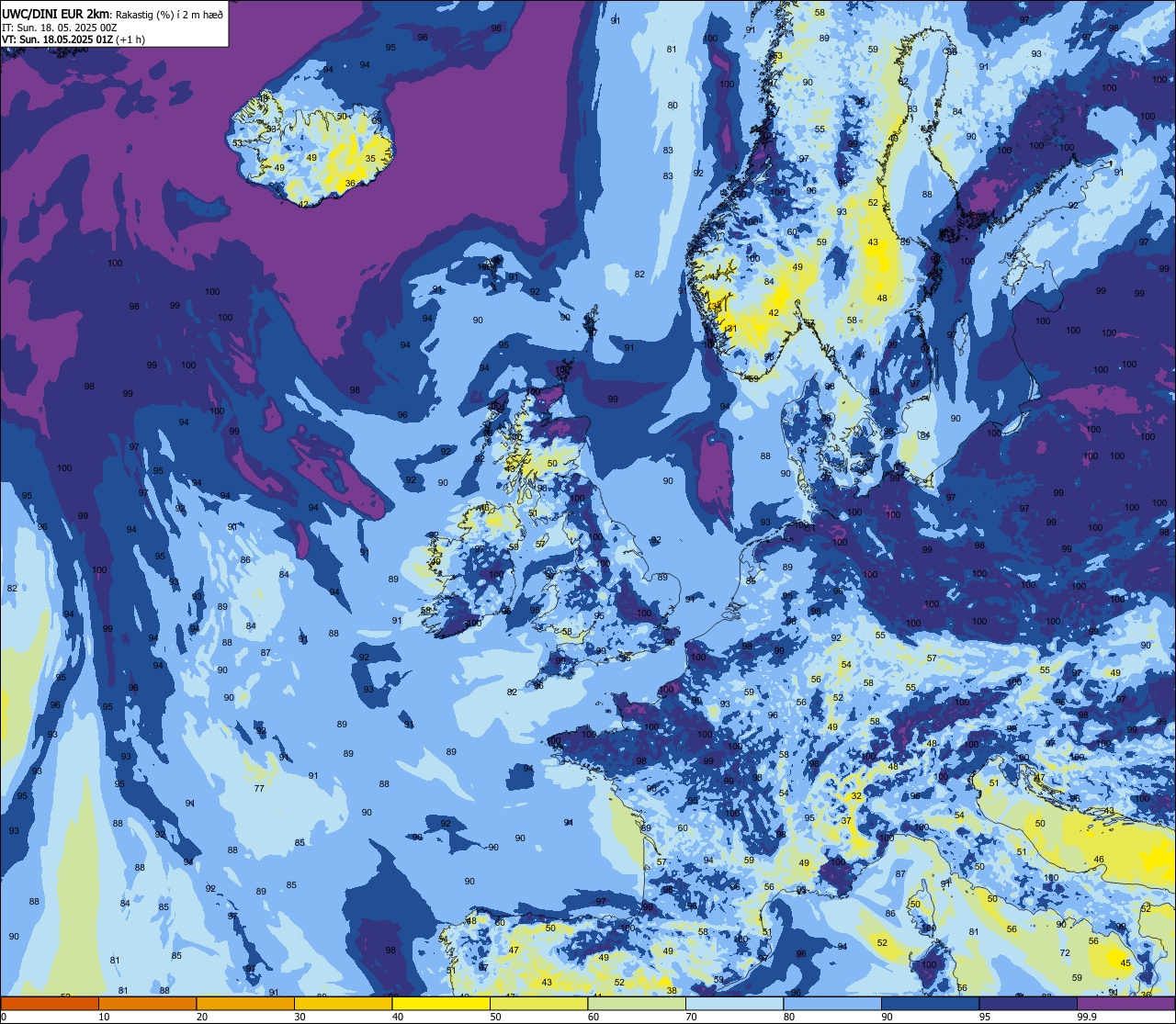This screenshot has height=1024, width=1176.
Task: Click the 77 value in the Atlantic
Action: tap(259, 789)
